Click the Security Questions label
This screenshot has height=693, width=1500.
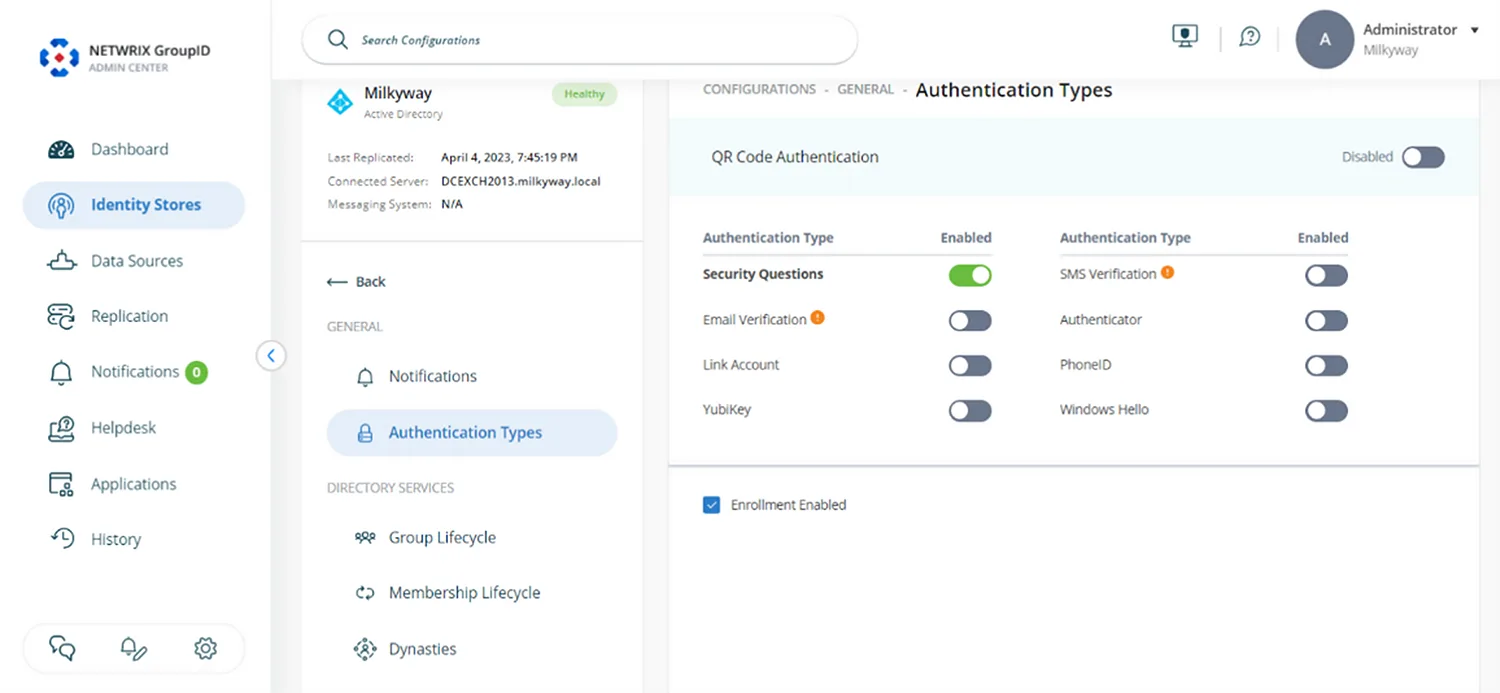763,274
